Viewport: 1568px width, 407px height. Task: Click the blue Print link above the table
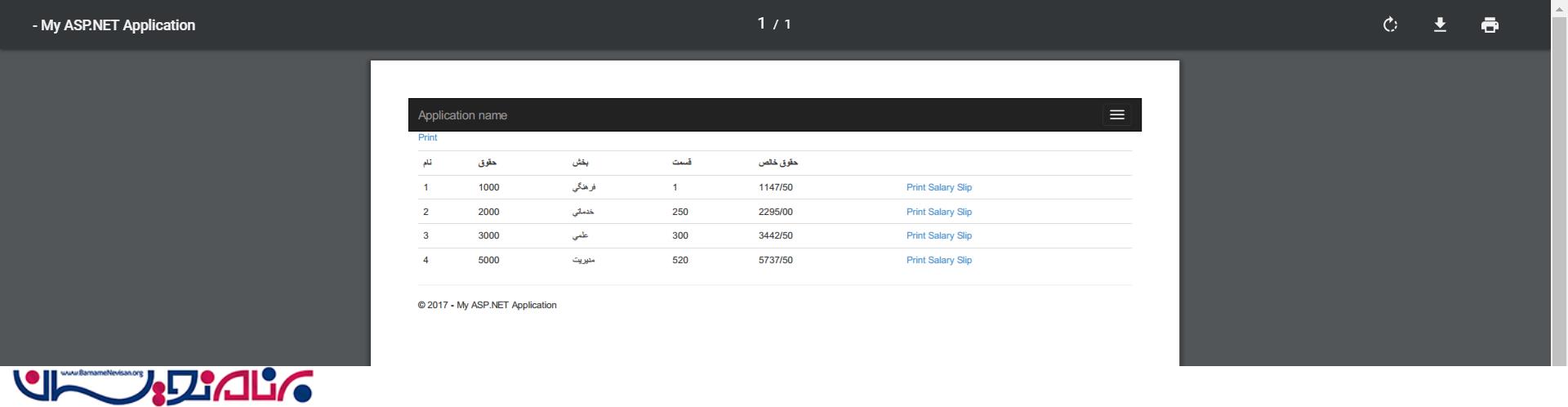tap(427, 137)
